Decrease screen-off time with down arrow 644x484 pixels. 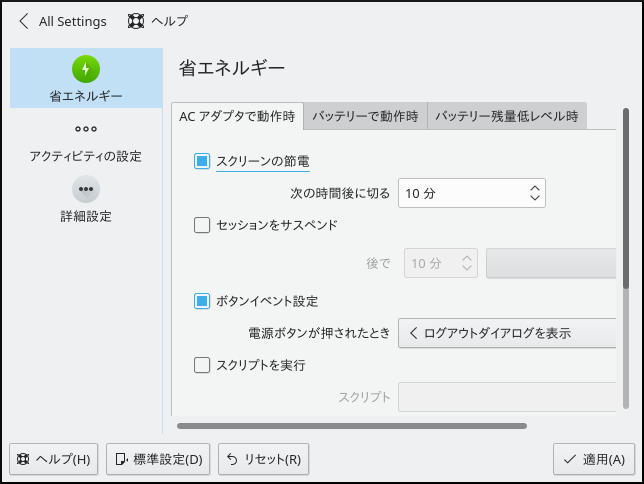coord(534,198)
